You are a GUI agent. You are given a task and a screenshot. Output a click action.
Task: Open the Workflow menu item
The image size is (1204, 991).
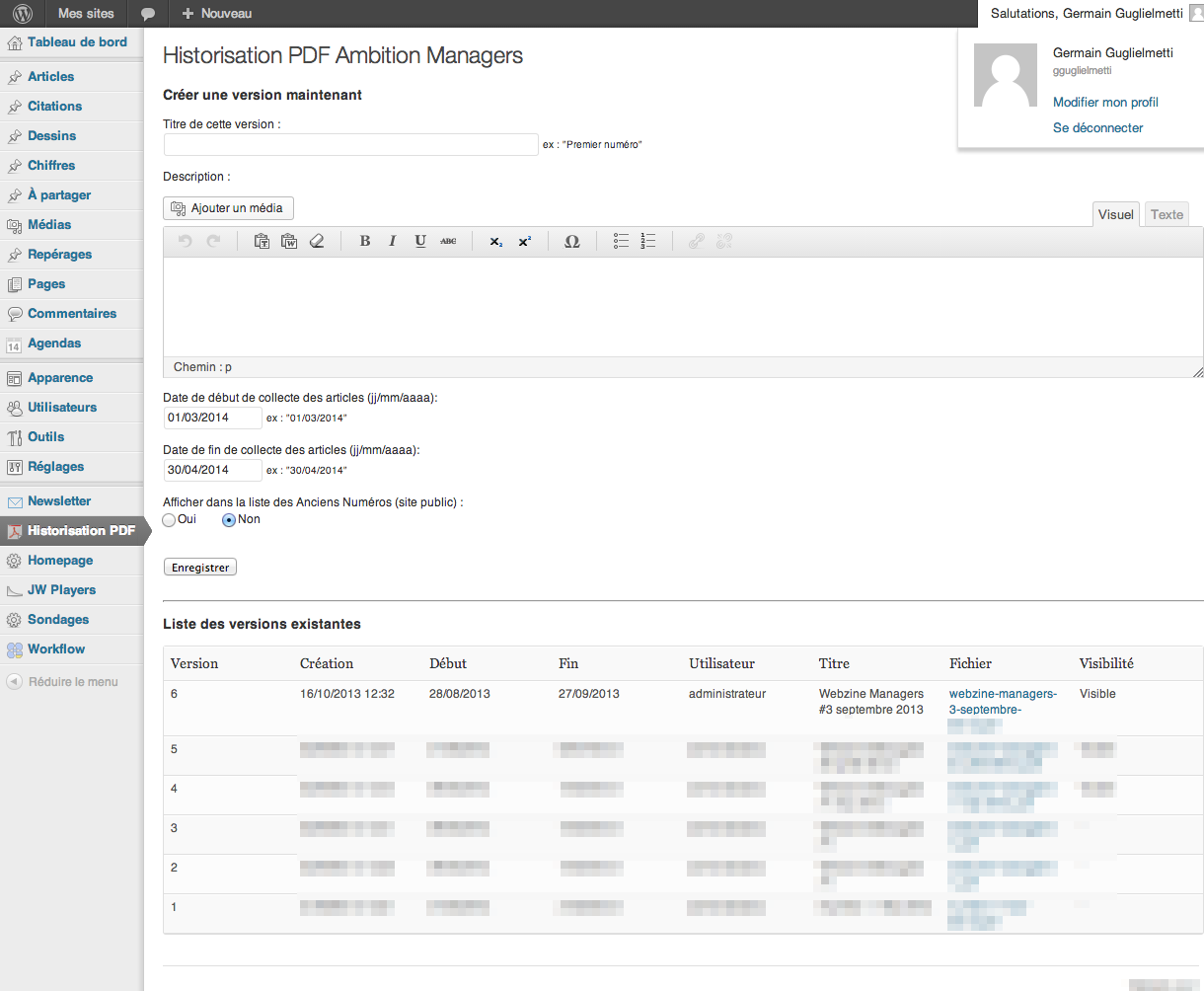click(71, 649)
